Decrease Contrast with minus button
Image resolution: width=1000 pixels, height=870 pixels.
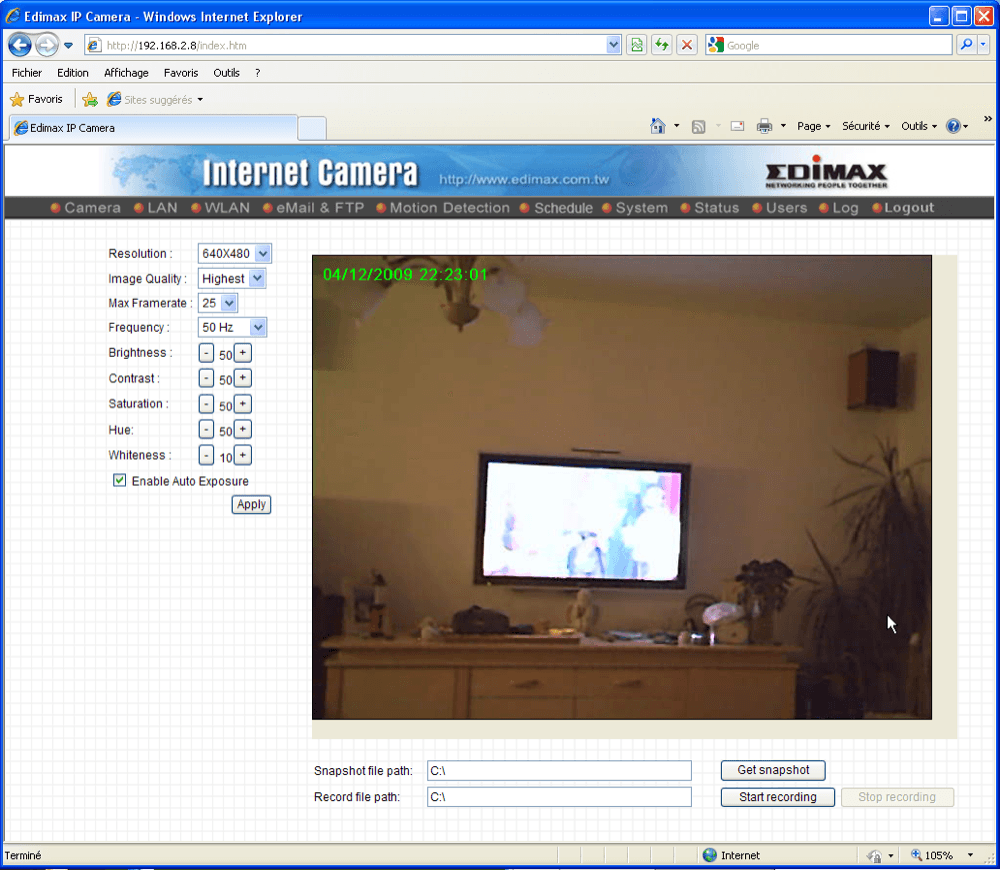(x=206, y=378)
